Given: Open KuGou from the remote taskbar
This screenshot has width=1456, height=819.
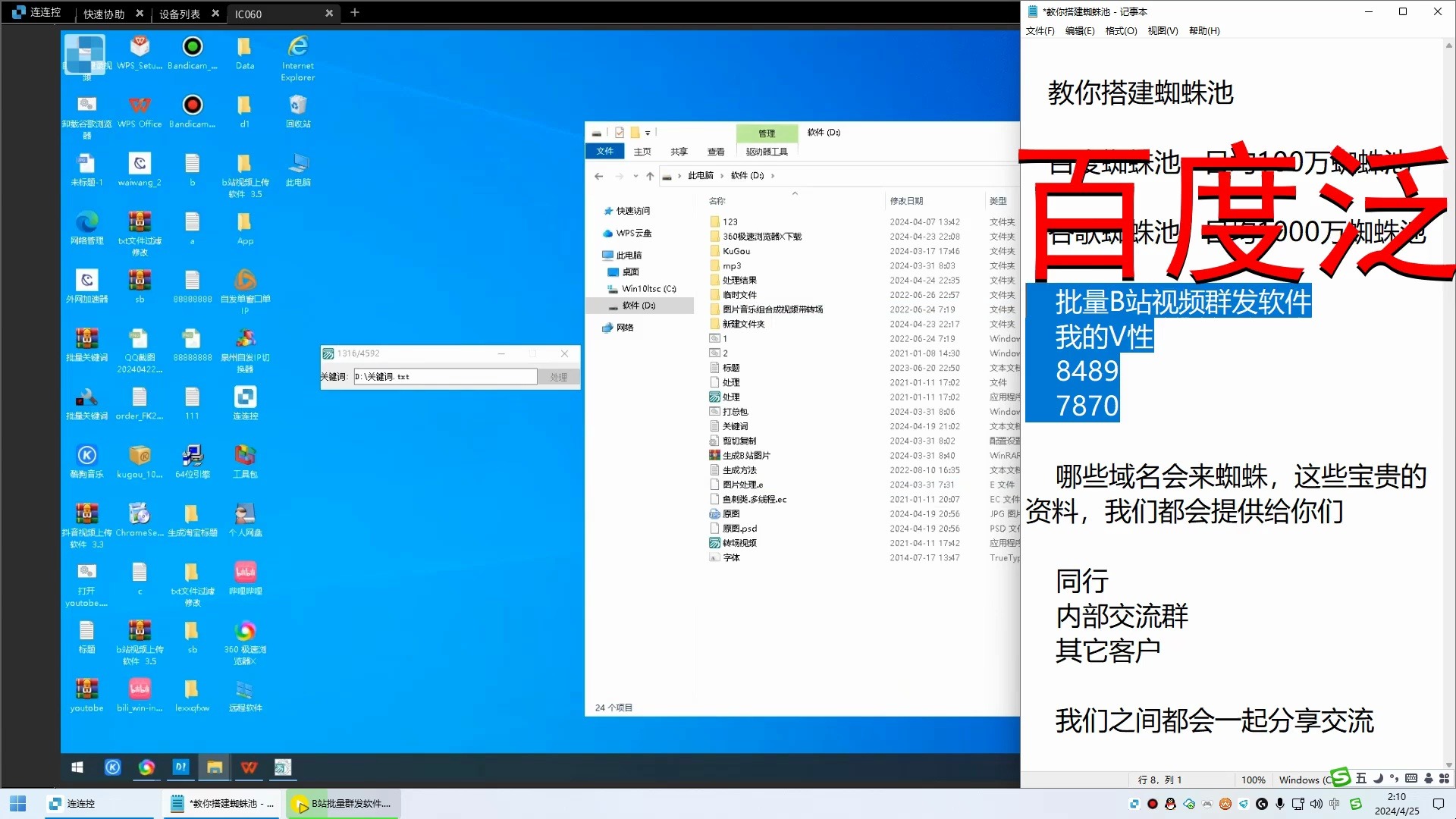Looking at the screenshot, I should (112, 767).
